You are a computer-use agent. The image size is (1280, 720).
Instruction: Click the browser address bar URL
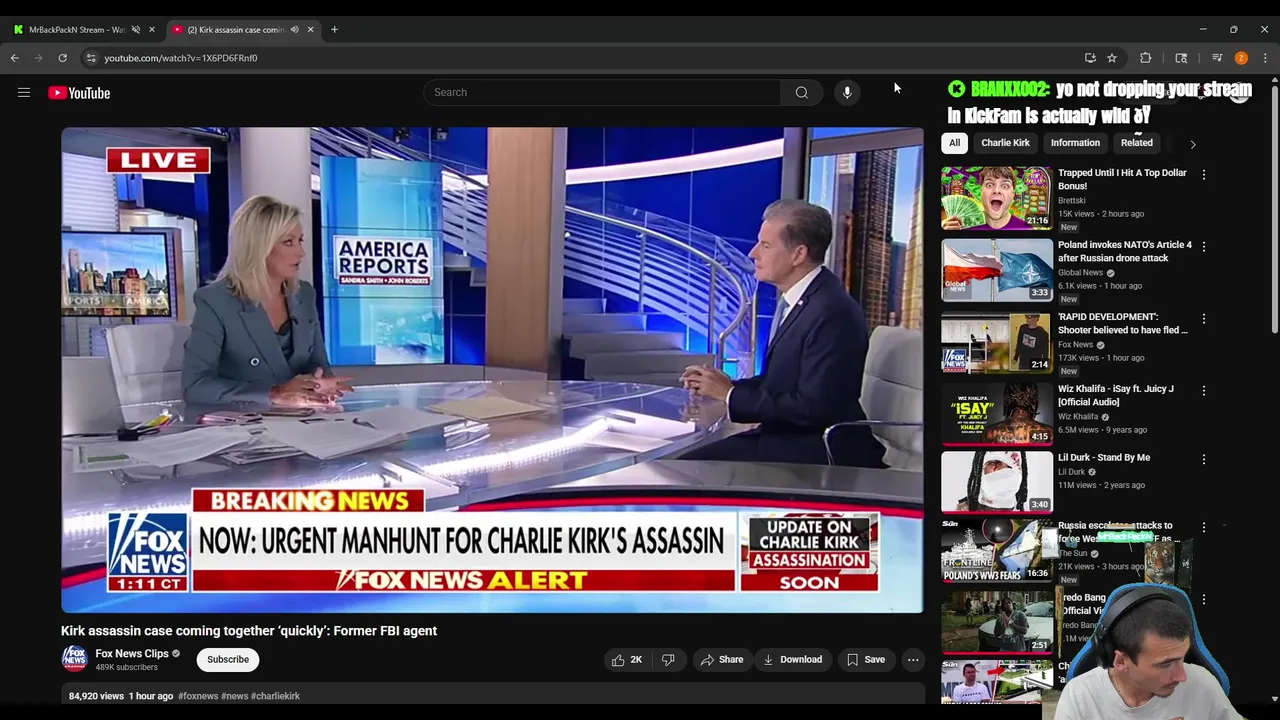181,58
